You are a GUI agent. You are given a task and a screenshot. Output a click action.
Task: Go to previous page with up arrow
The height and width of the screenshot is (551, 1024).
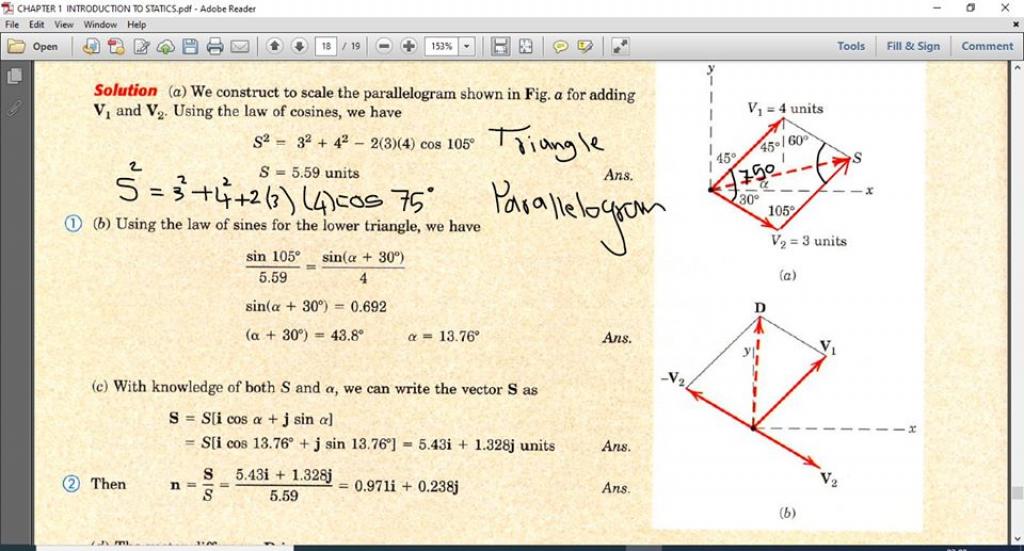click(x=275, y=46)
